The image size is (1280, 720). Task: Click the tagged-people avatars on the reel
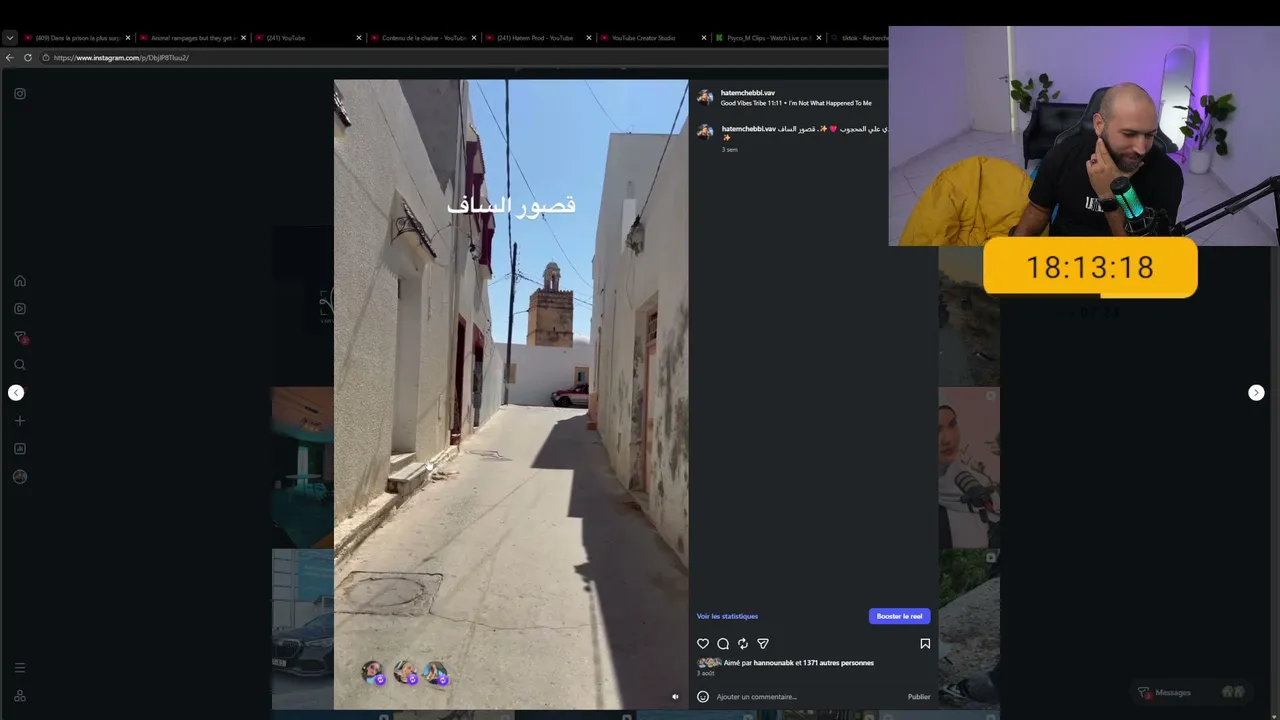[x=405, y=672]
